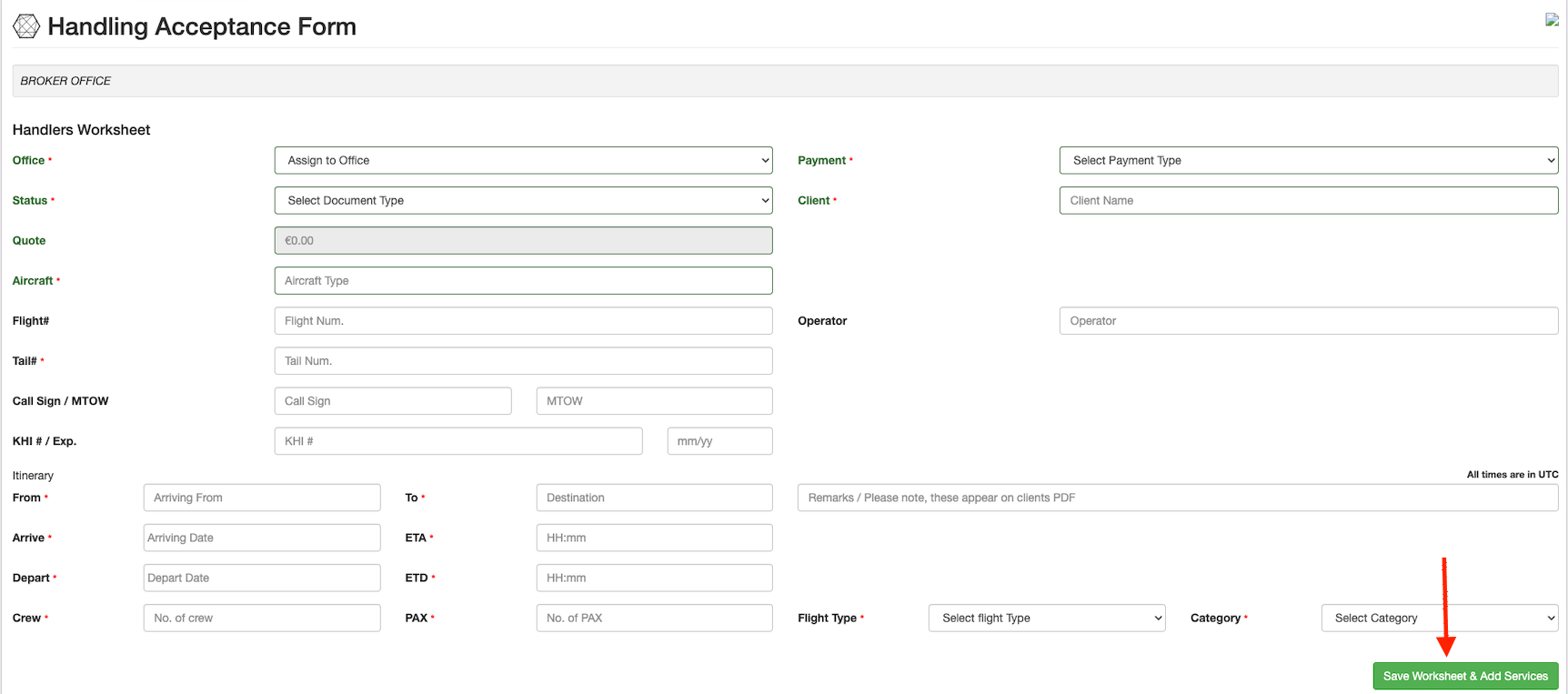Focus the Destination input field
Image resolution: width=1568 pixels, height=694 pixels.
[654, 498]
